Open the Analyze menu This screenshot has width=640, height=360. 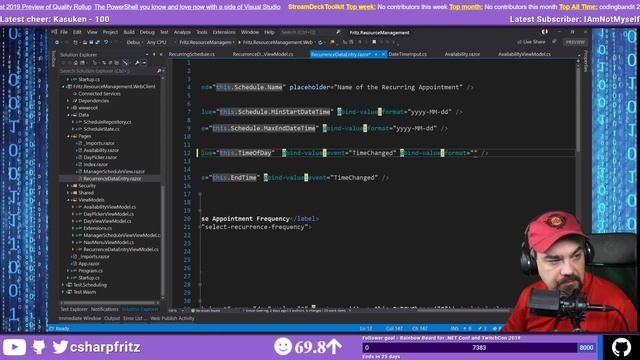pyautogui.click(x=182, y=32)
